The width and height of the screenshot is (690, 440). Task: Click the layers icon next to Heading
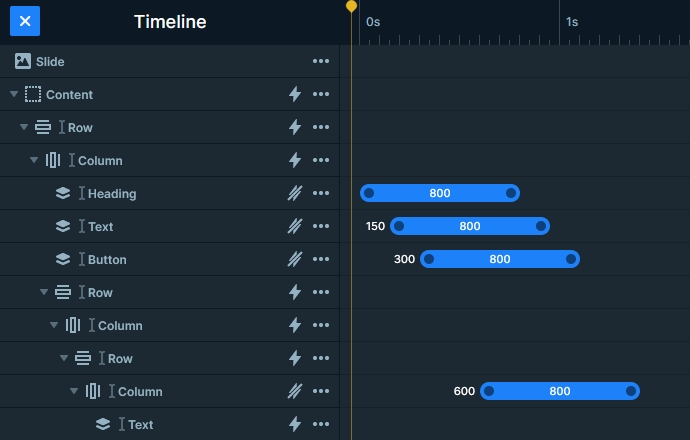point(63,193)
